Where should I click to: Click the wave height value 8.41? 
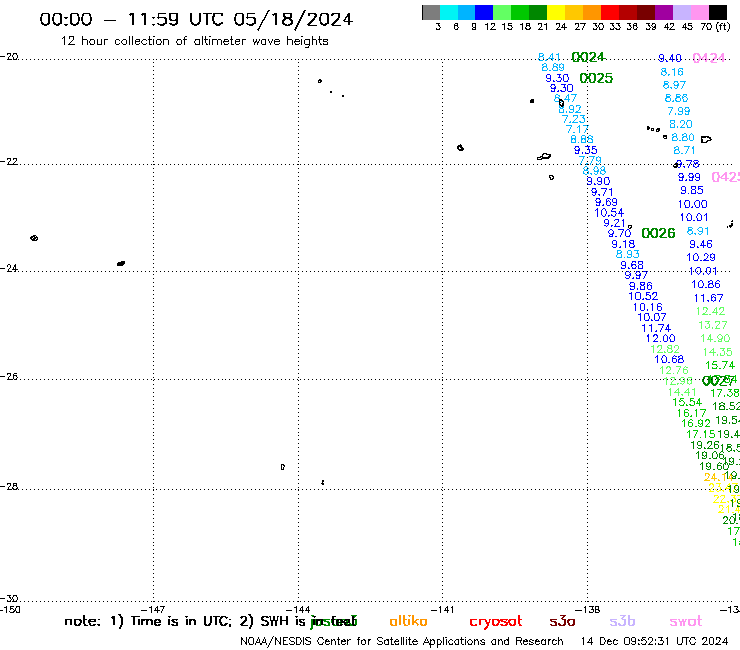[x=549, y=57]
